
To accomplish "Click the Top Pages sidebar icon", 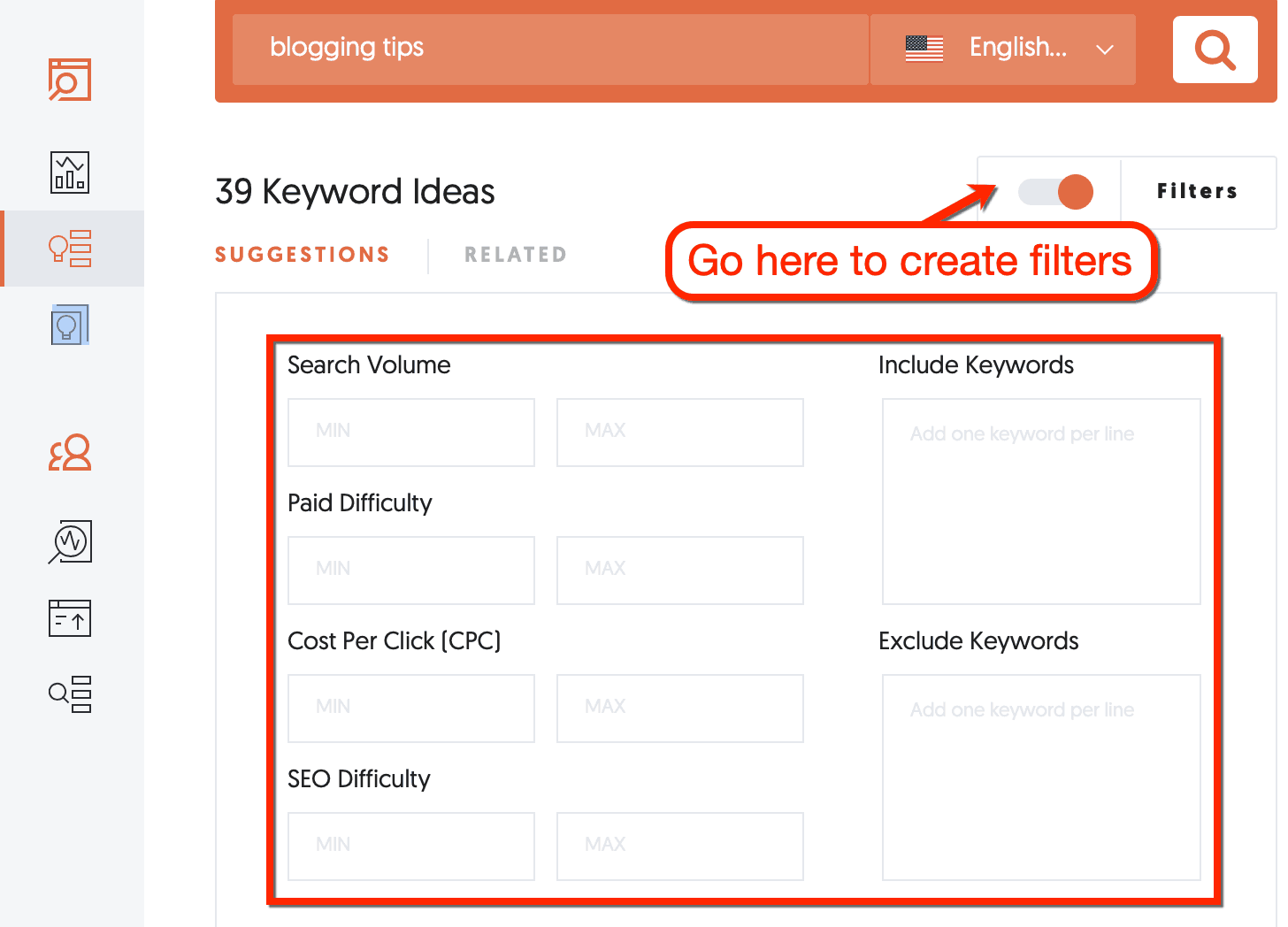I will pos(70,618).
